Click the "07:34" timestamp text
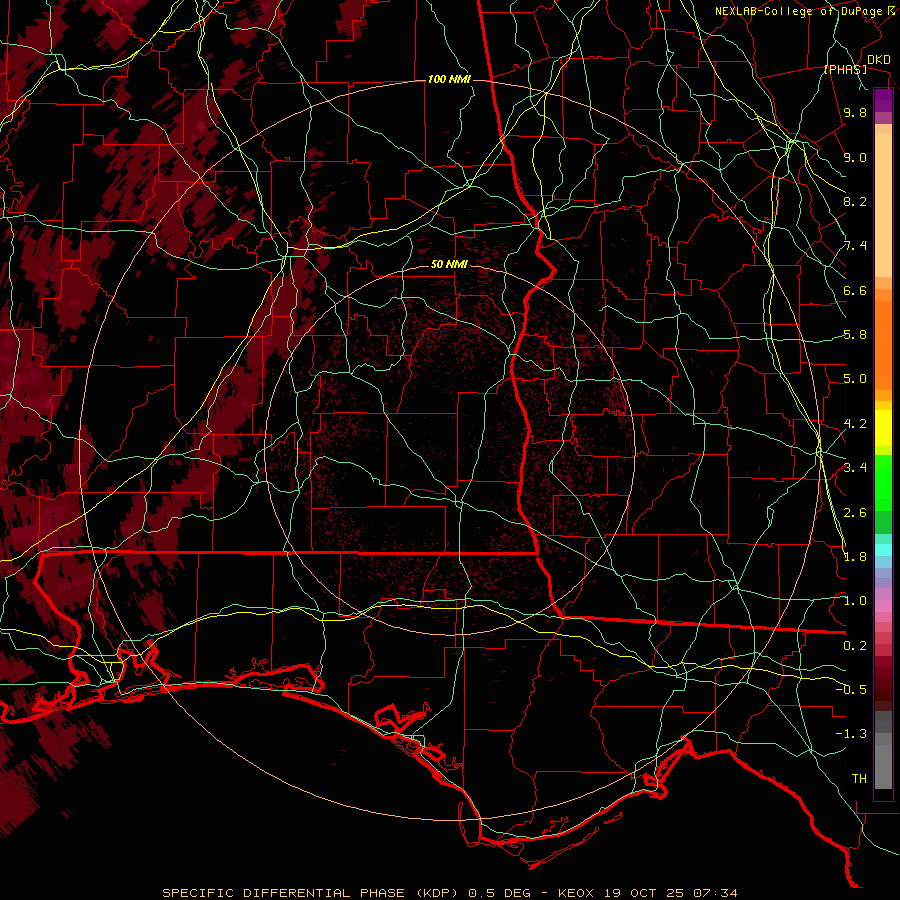 click(715, 893)
